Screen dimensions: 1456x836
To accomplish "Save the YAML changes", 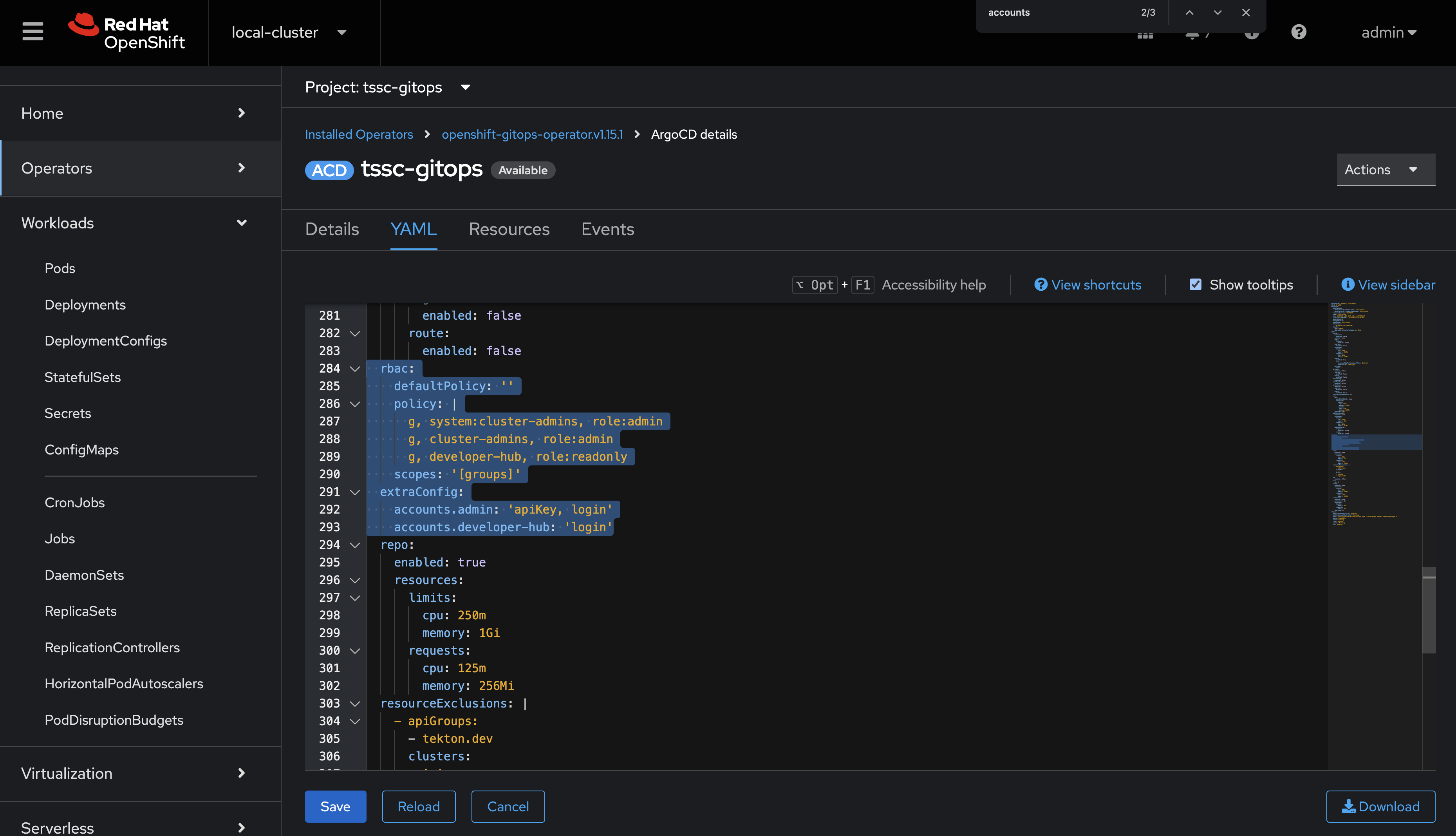I will pos(335,807).
